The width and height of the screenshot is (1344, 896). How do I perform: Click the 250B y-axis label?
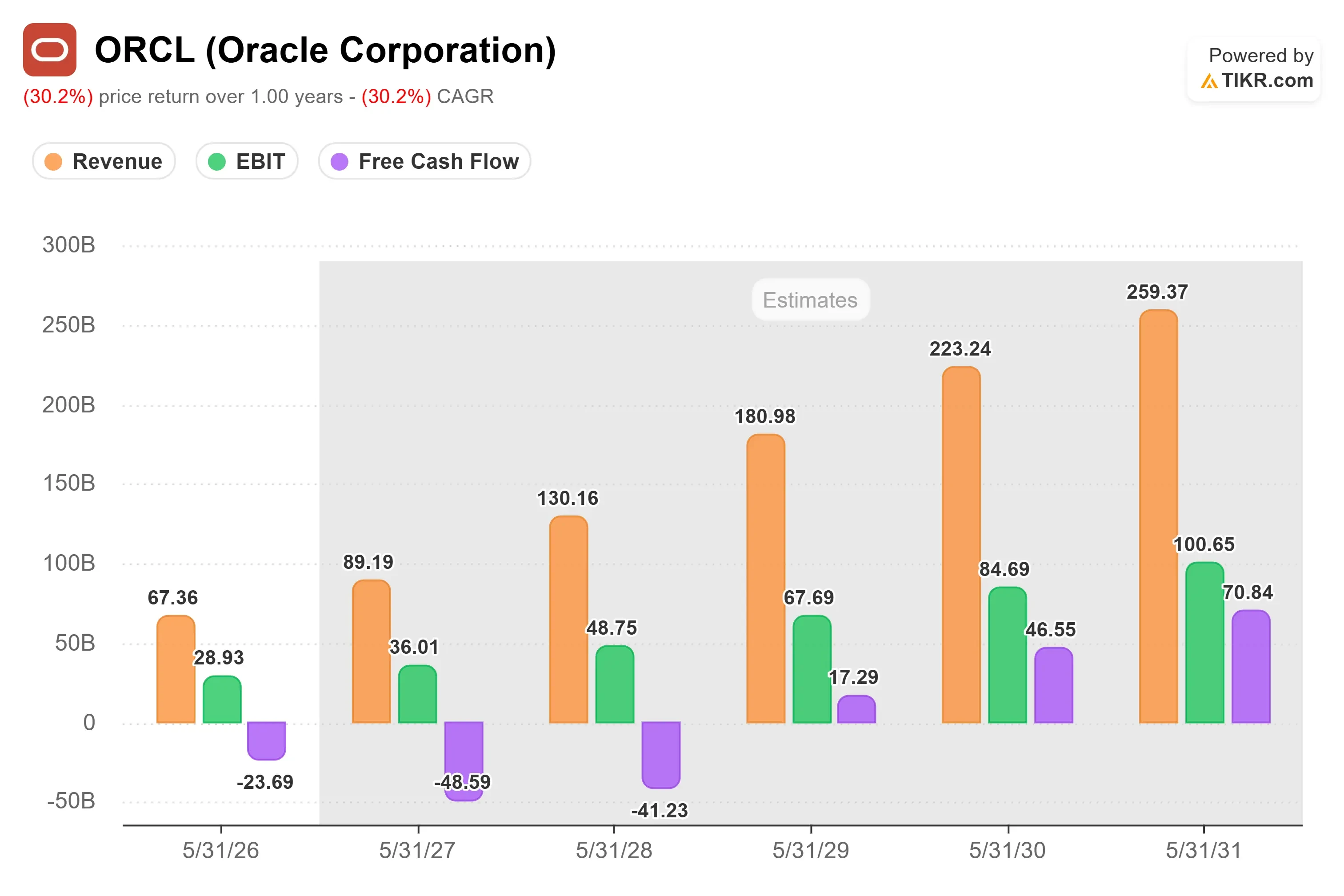tap(68, 324)
